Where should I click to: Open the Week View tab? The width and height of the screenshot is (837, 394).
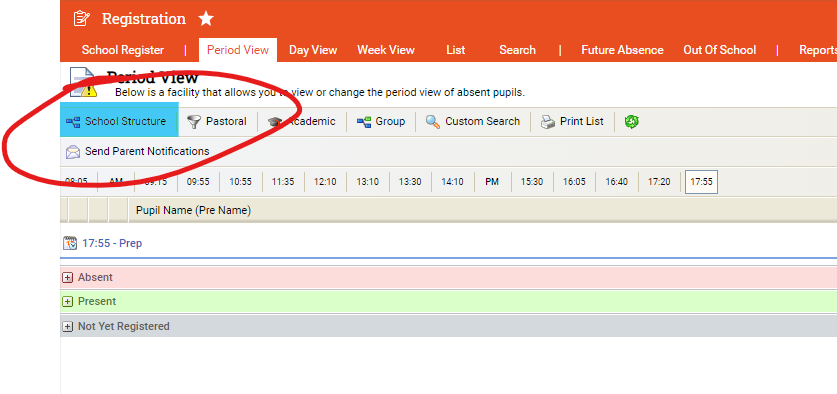coord(386,50)
